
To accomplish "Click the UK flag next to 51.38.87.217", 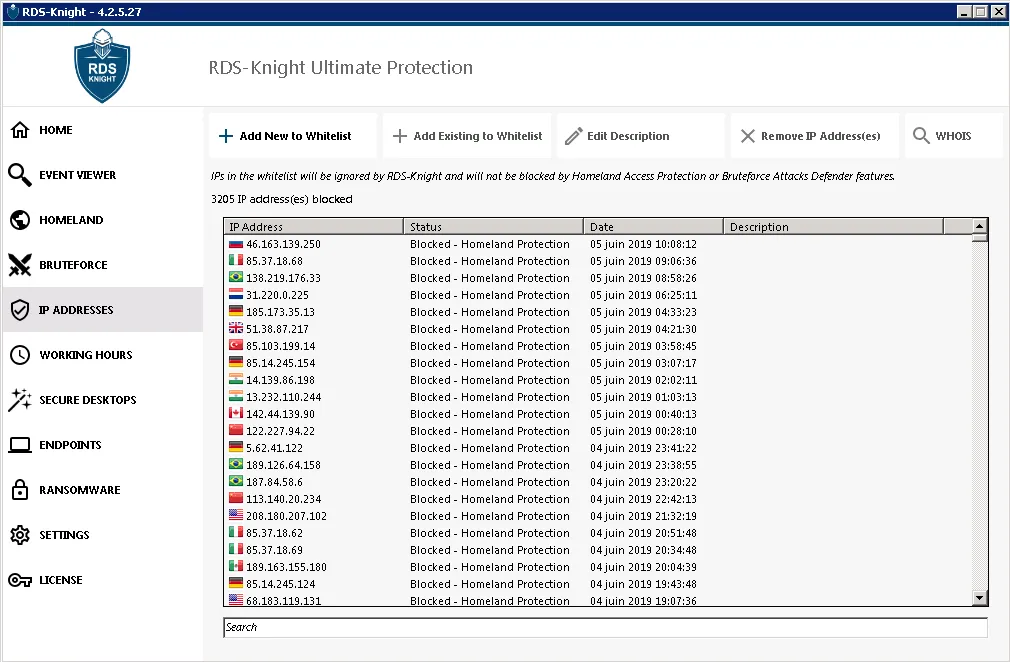I will click(x=236, y=328).
